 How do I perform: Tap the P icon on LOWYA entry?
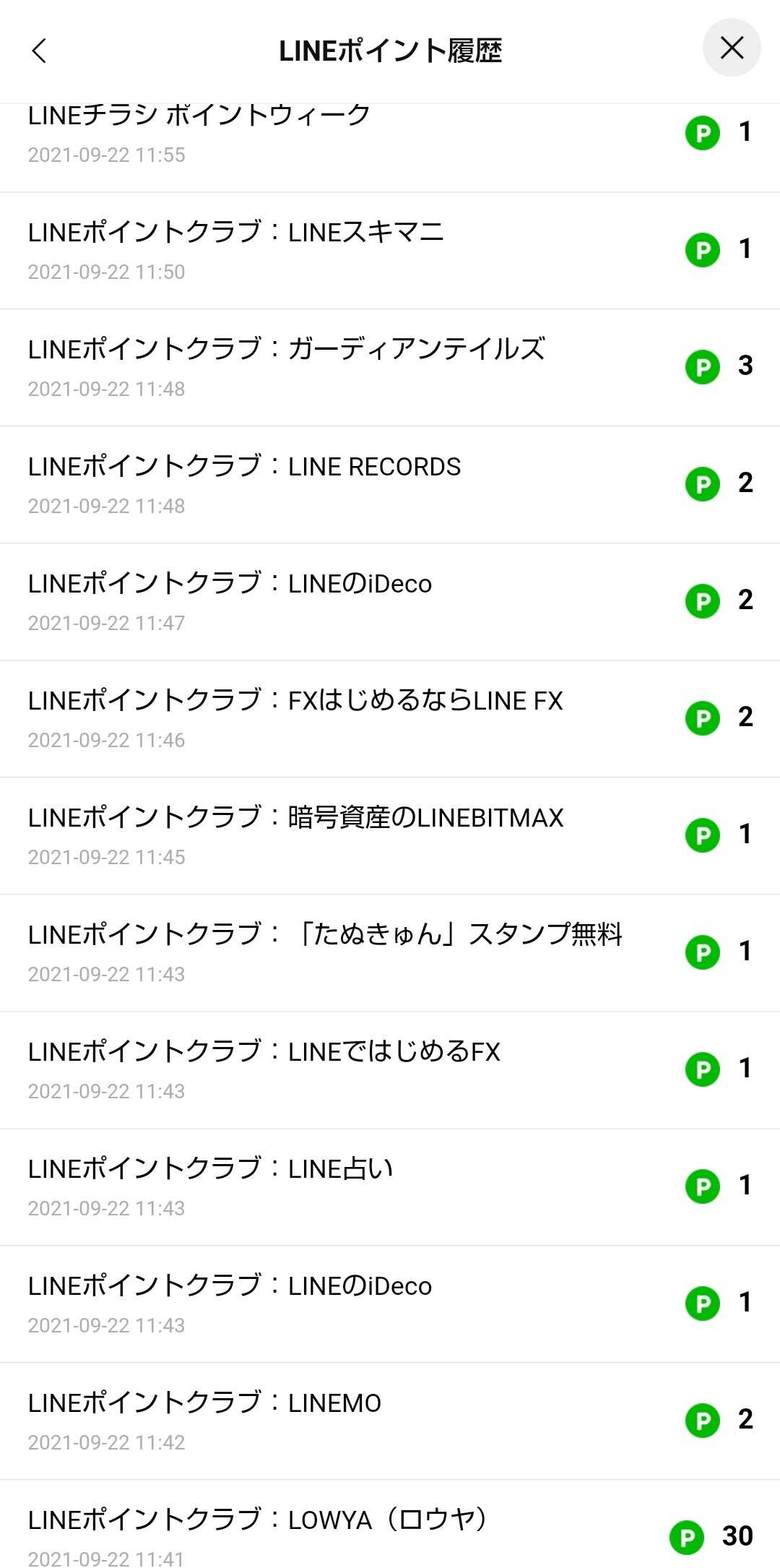(687, 1538)
